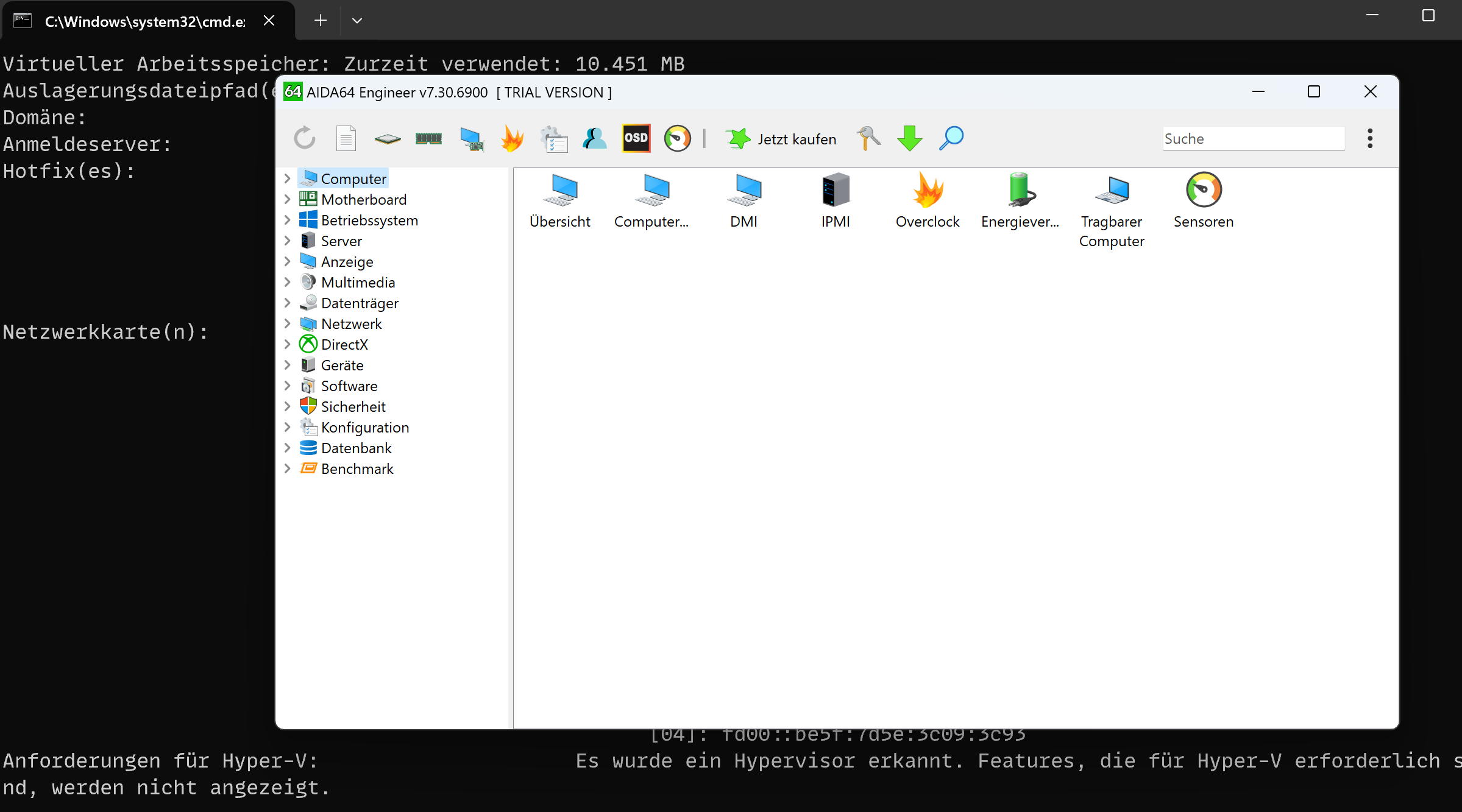Image resolution: width=1462 pixels, height=812 pixels.
Task: Click the green download arrow icon
Action: point(909,139)
